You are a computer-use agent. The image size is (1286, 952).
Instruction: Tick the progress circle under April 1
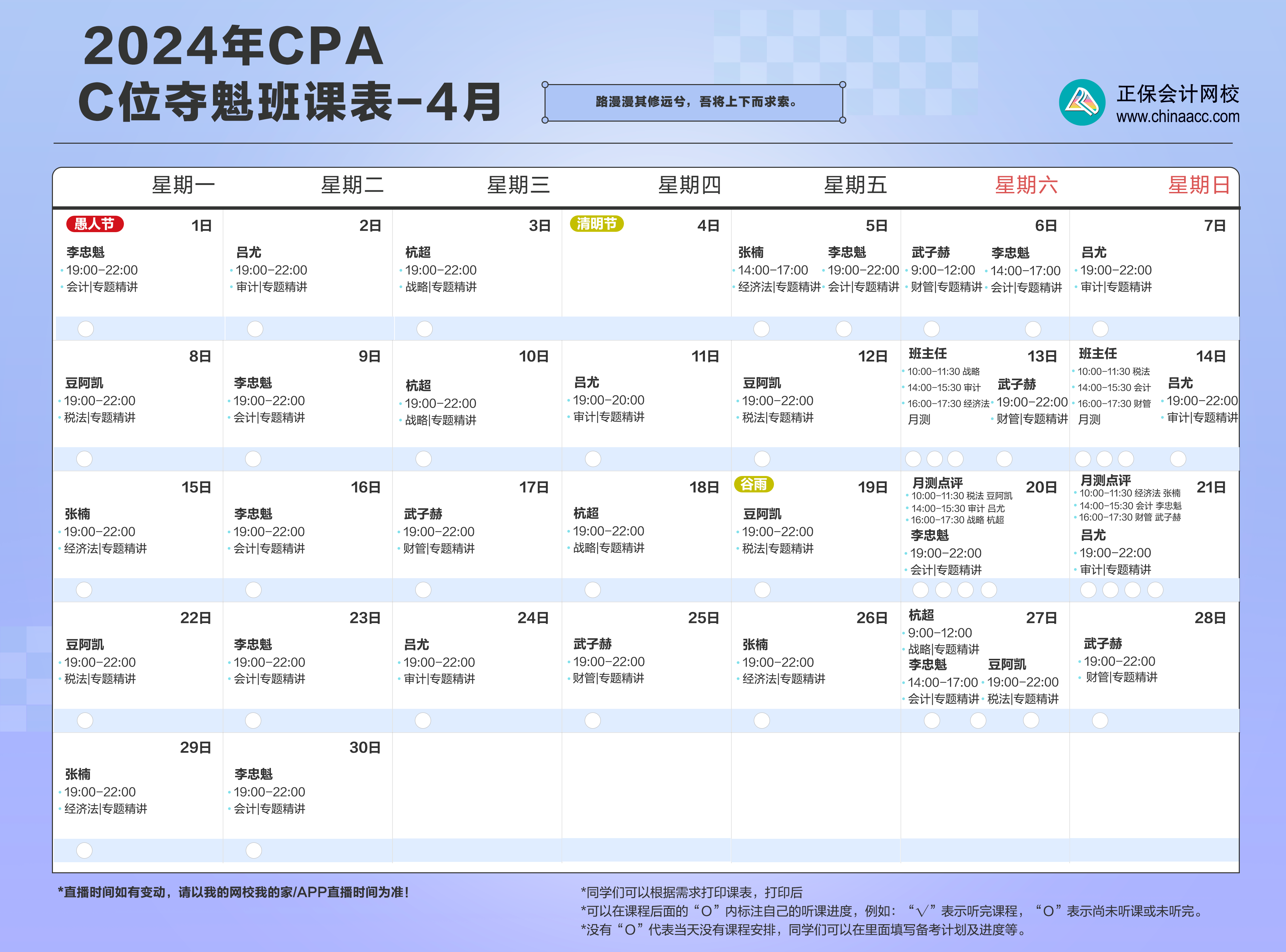click(x=86, y=329)
